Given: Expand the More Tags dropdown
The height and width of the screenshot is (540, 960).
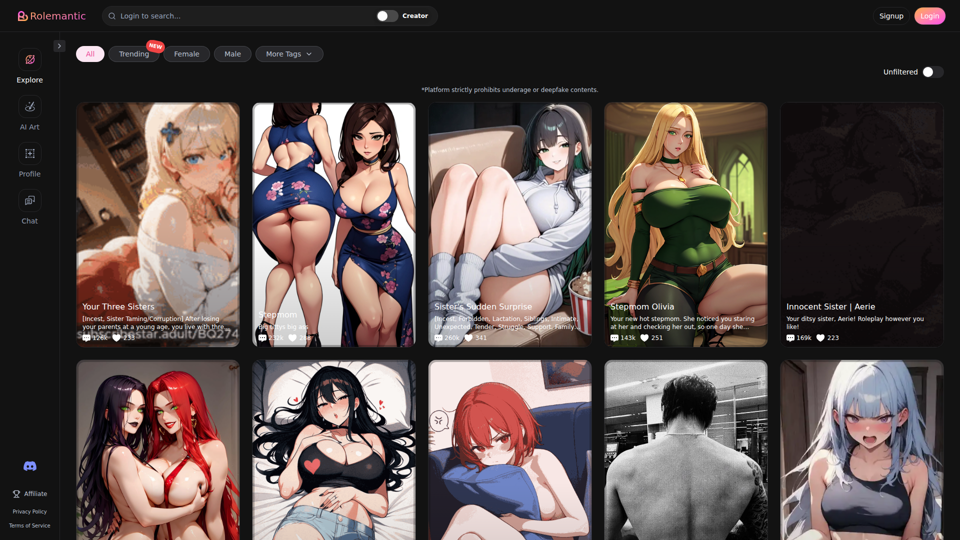Looking at the screenshot, I should [x=289, y=54].
